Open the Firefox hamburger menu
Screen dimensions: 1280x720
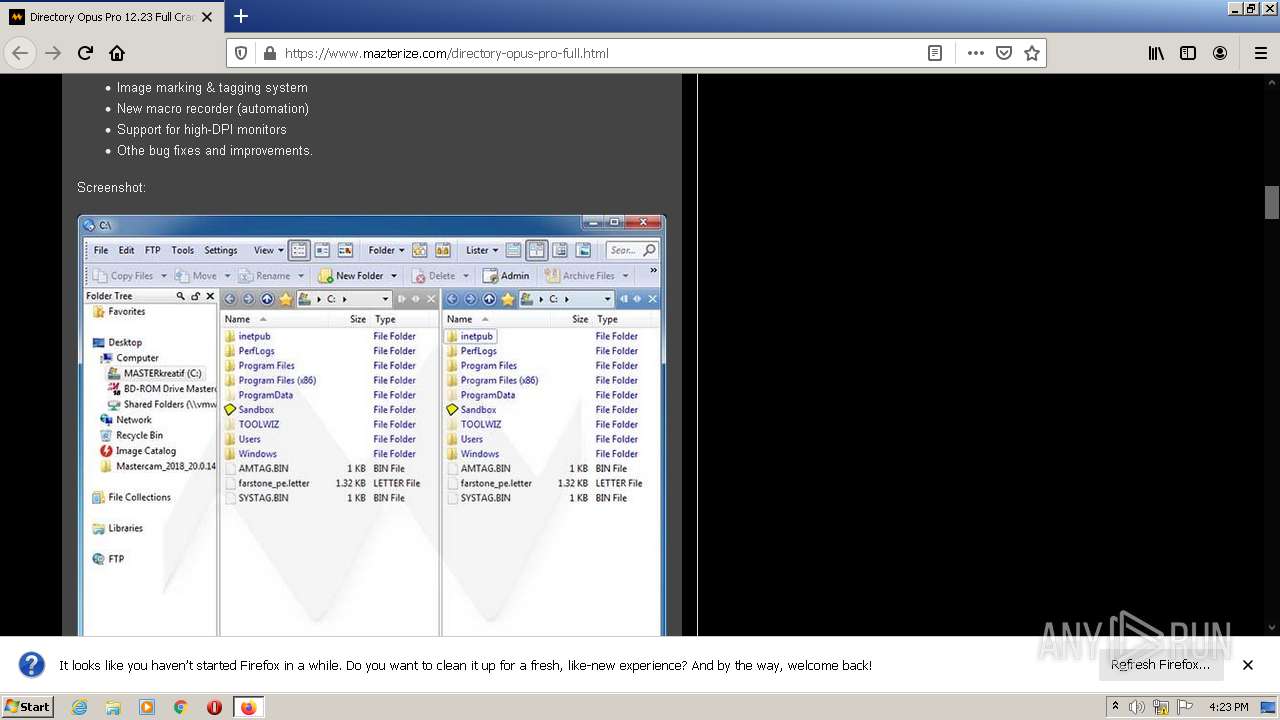tap(1260, 53)
